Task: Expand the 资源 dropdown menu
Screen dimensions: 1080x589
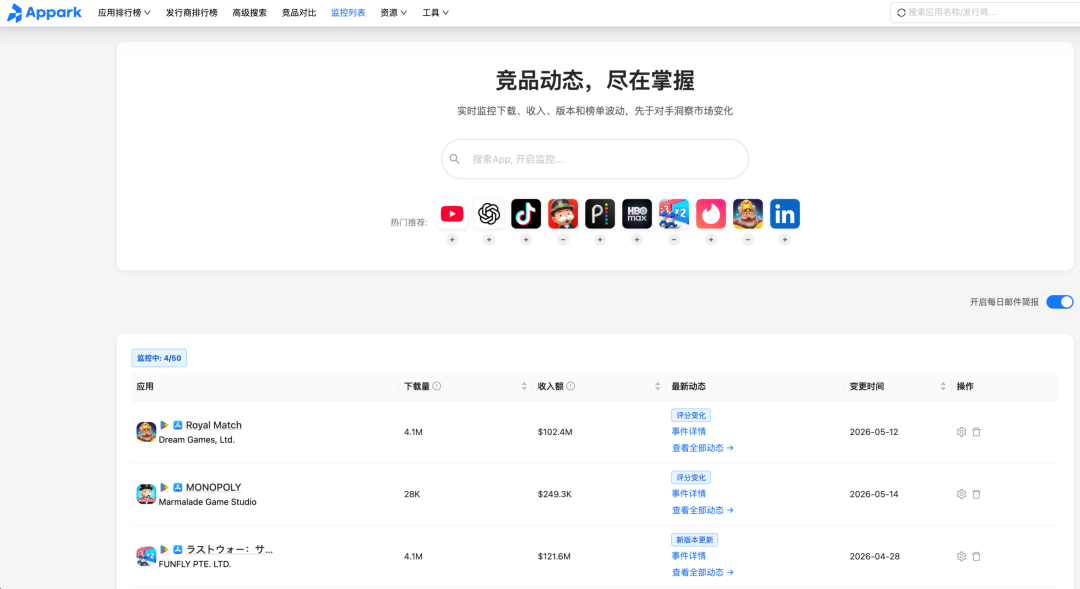Action: [393, 12]
